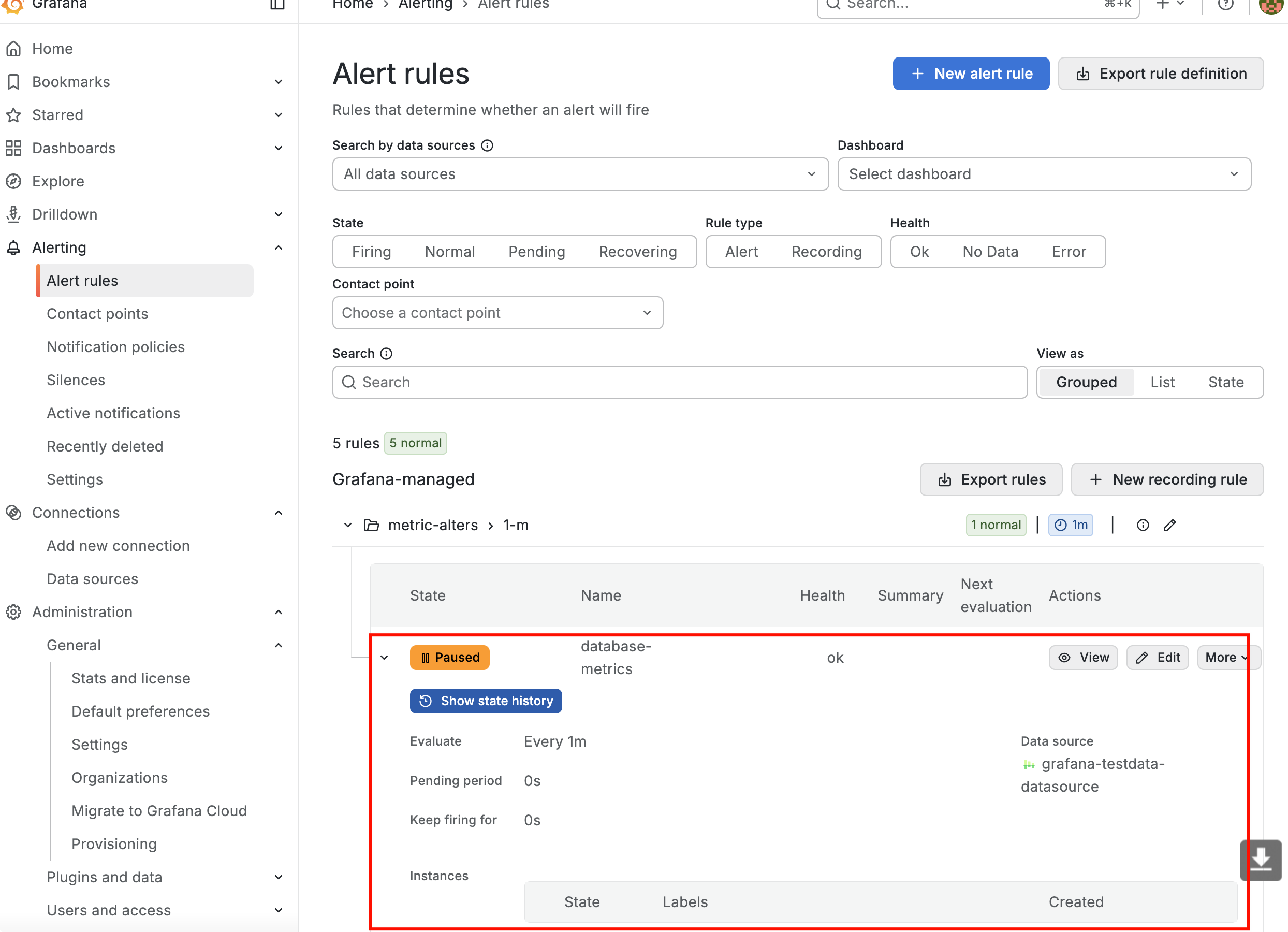The height and width of the screenshot is (932, 1288).
Task: Click the info icon next to Search label
Action: [x=386, y=354]
